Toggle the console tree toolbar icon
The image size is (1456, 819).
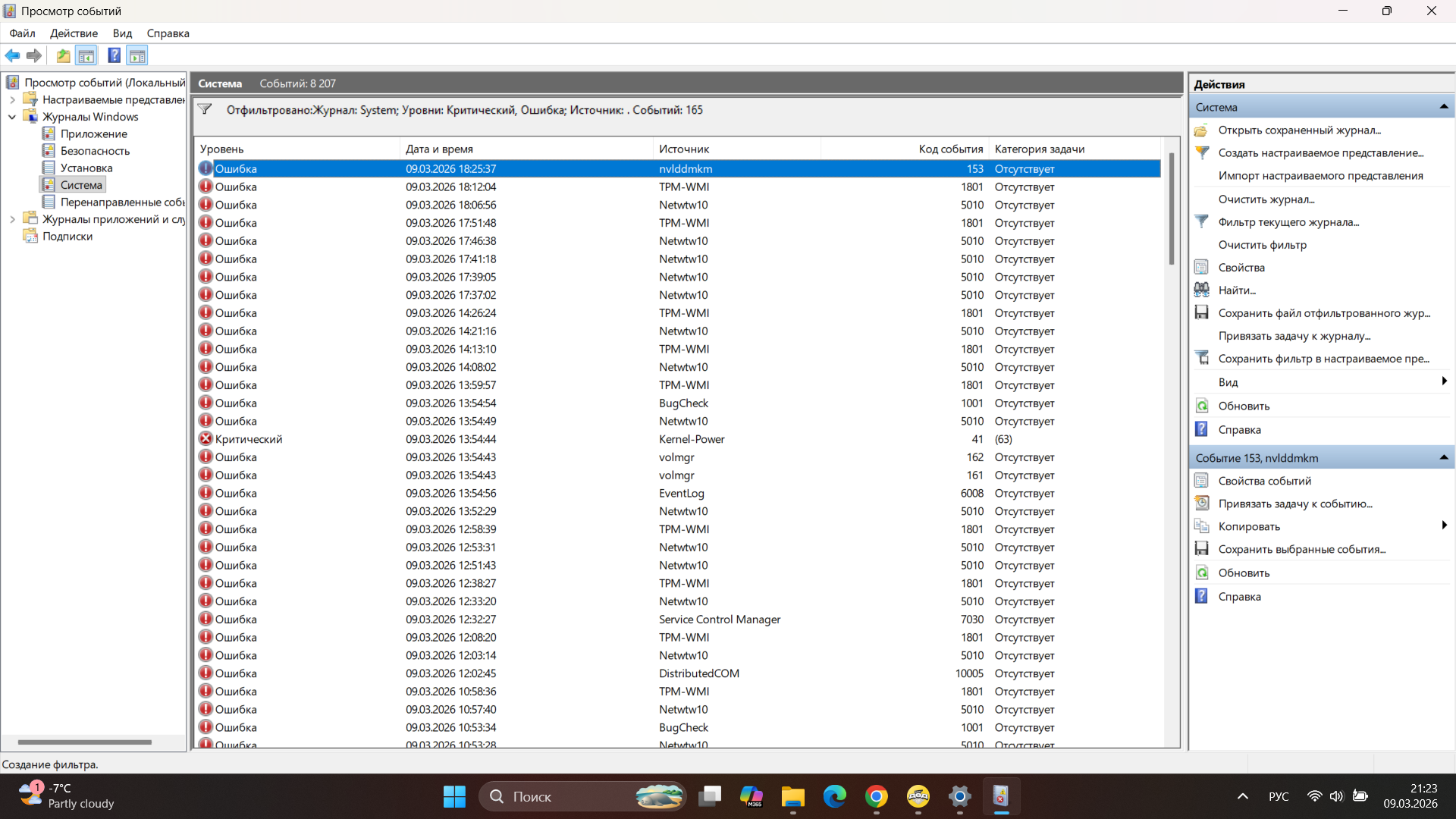[x=86, y=55]
